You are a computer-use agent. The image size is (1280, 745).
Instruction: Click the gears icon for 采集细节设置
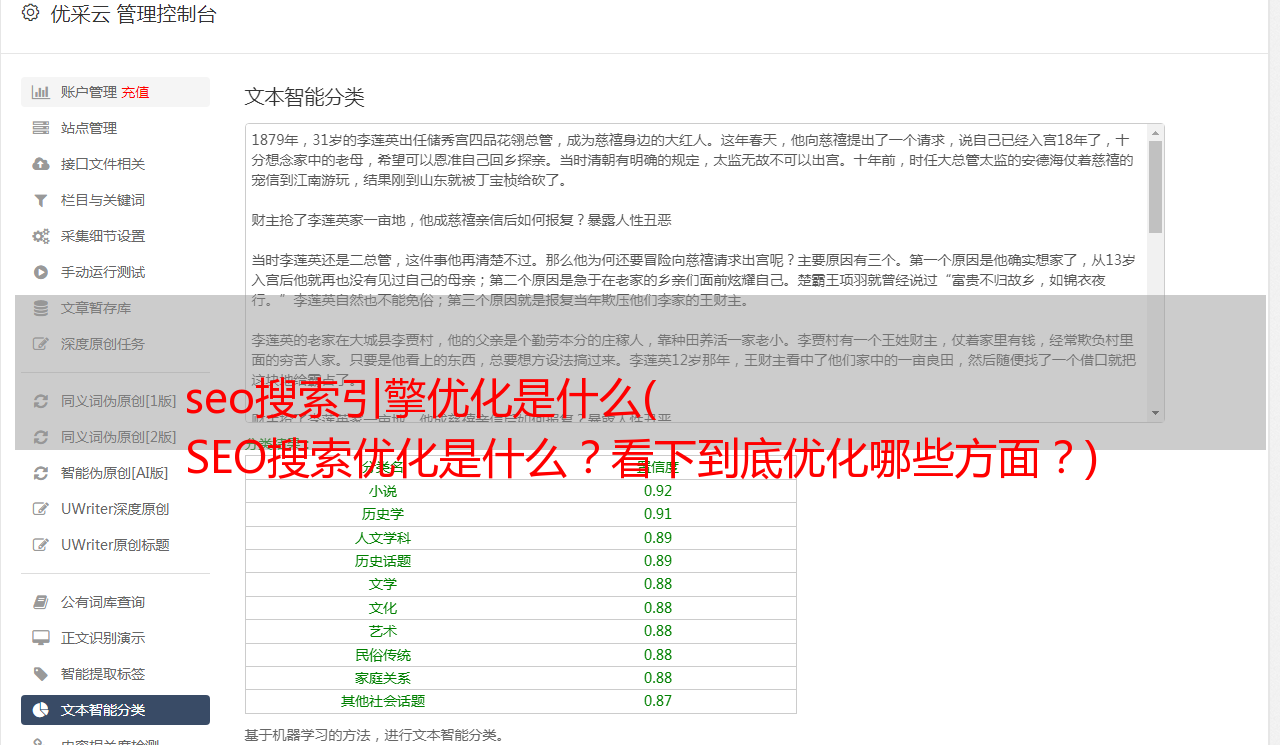point(41,236)
